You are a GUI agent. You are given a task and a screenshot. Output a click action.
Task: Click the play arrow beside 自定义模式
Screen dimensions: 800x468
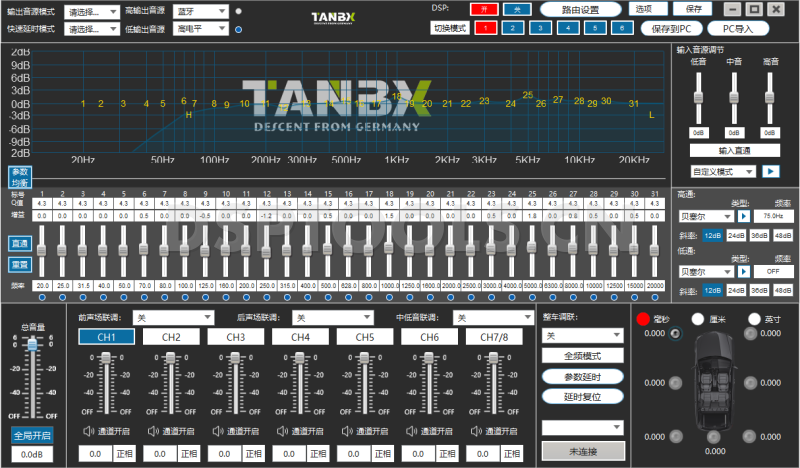coord(770,171)
